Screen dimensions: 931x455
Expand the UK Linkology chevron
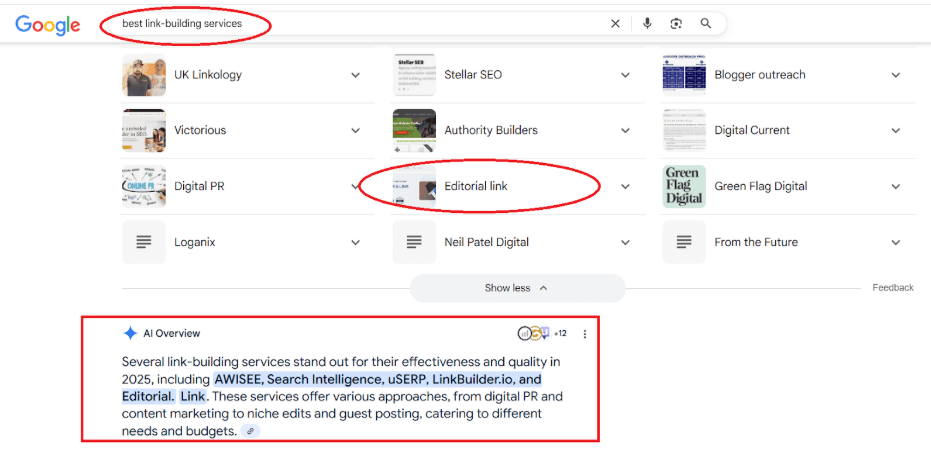[355, 75]
